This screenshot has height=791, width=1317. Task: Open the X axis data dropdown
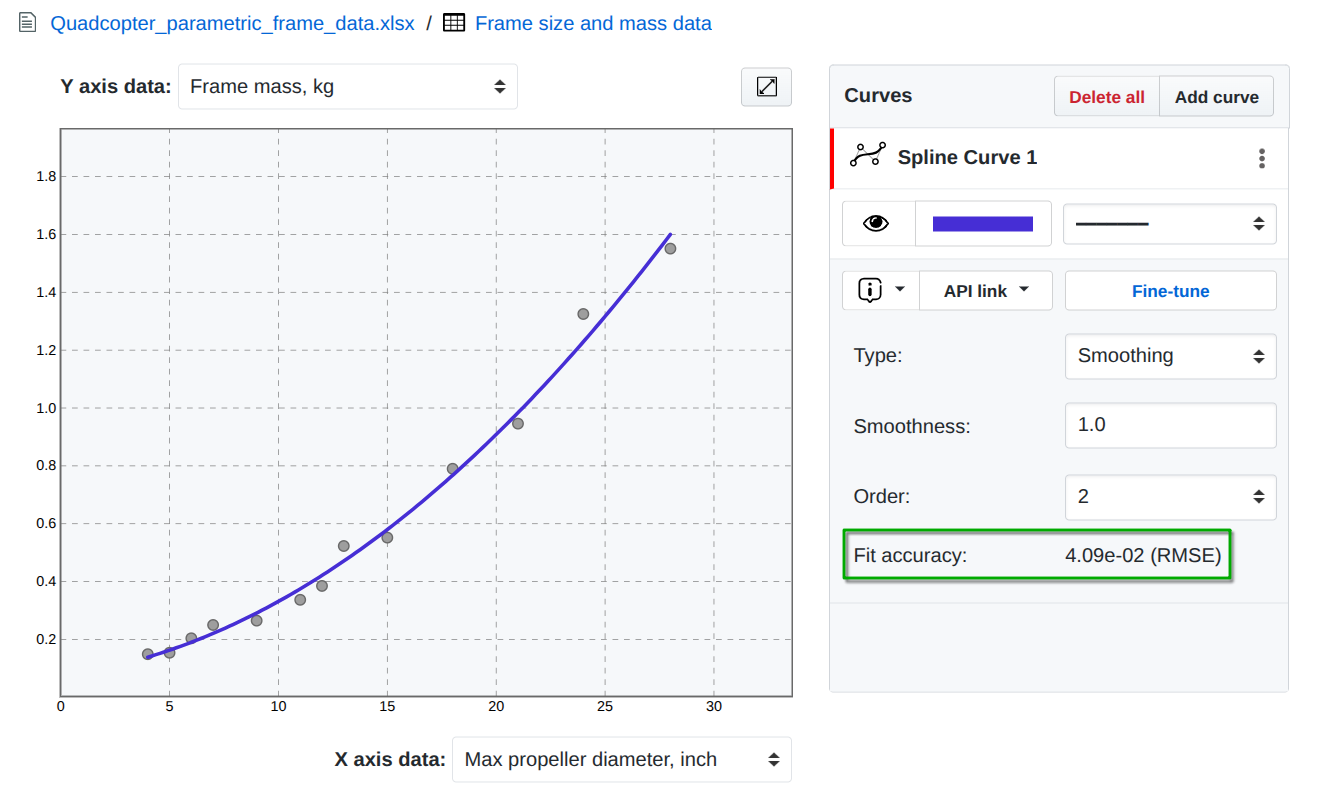pos(621,760)
